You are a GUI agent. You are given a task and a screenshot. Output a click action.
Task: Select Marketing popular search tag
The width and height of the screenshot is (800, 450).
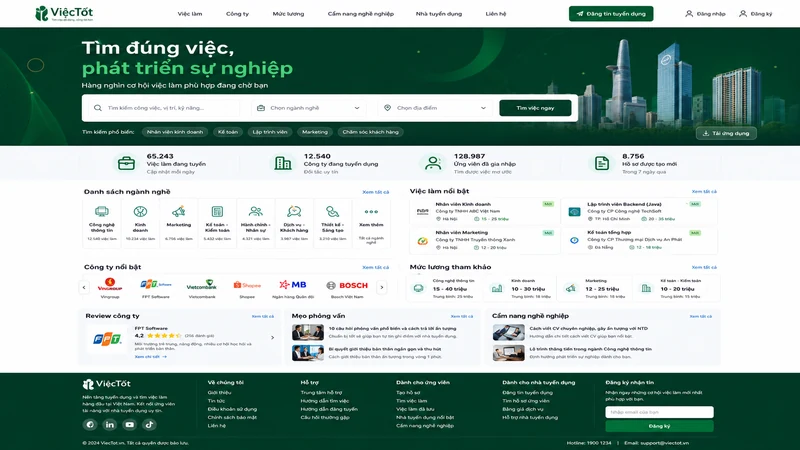pos(315,132)
